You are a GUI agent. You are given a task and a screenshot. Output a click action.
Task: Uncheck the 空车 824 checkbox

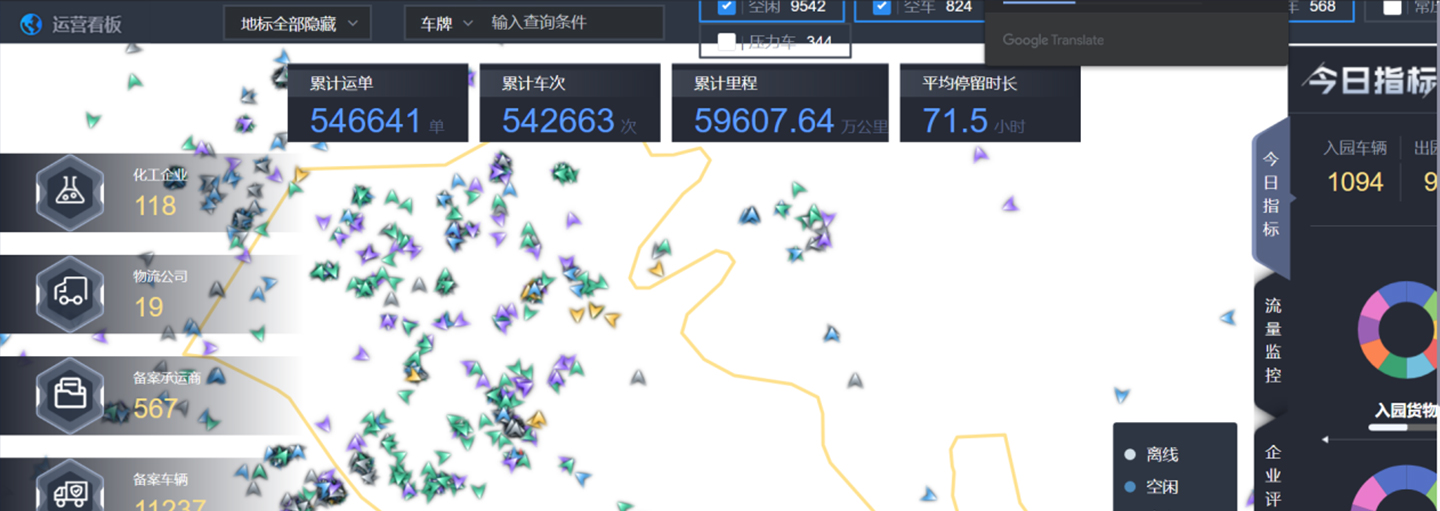[x=881, y=7]
